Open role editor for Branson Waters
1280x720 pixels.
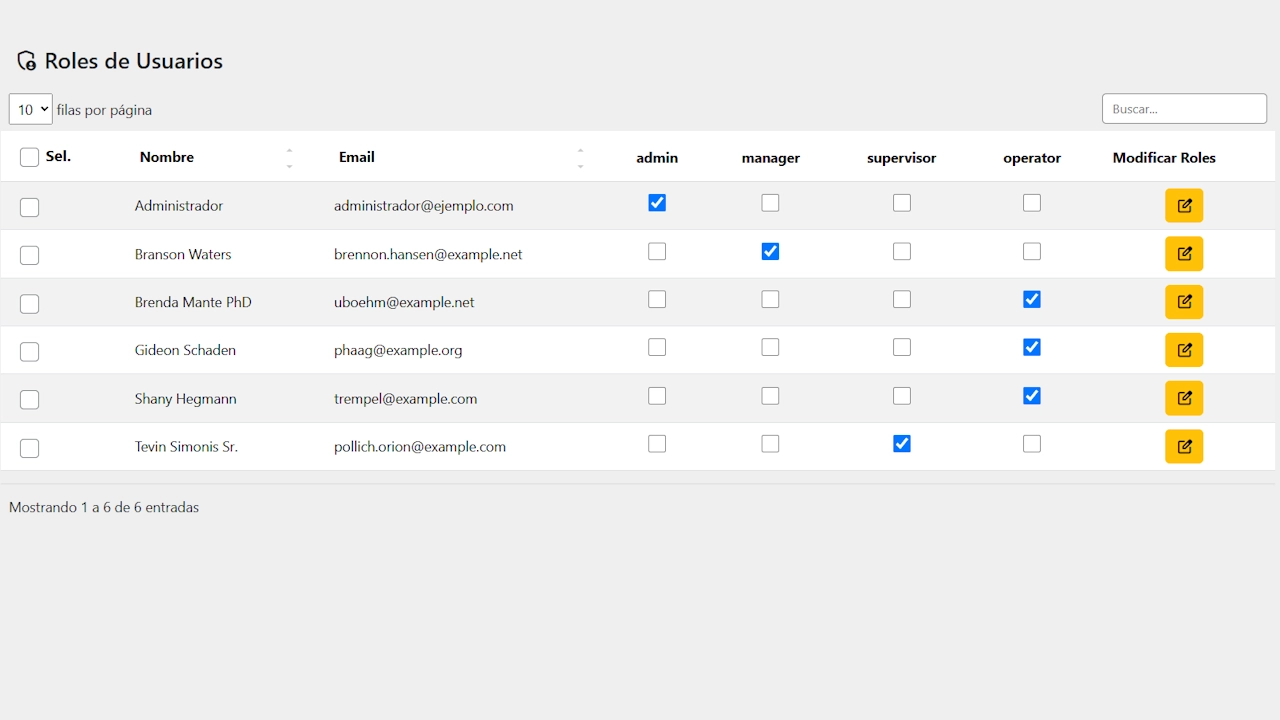pyautogui.click(x=1183, y=254)
